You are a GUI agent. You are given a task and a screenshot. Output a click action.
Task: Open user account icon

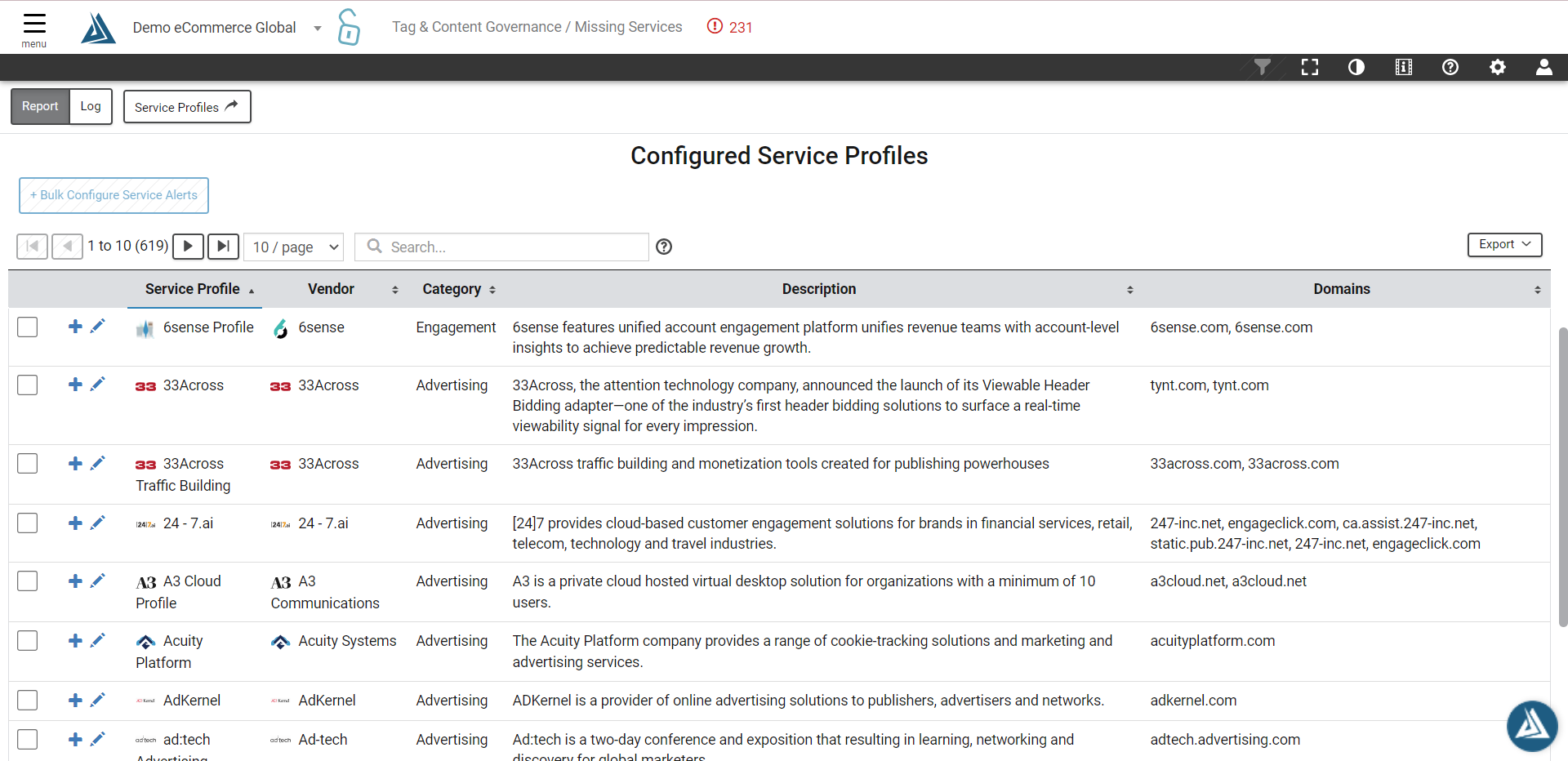(x=1544, y=67)
